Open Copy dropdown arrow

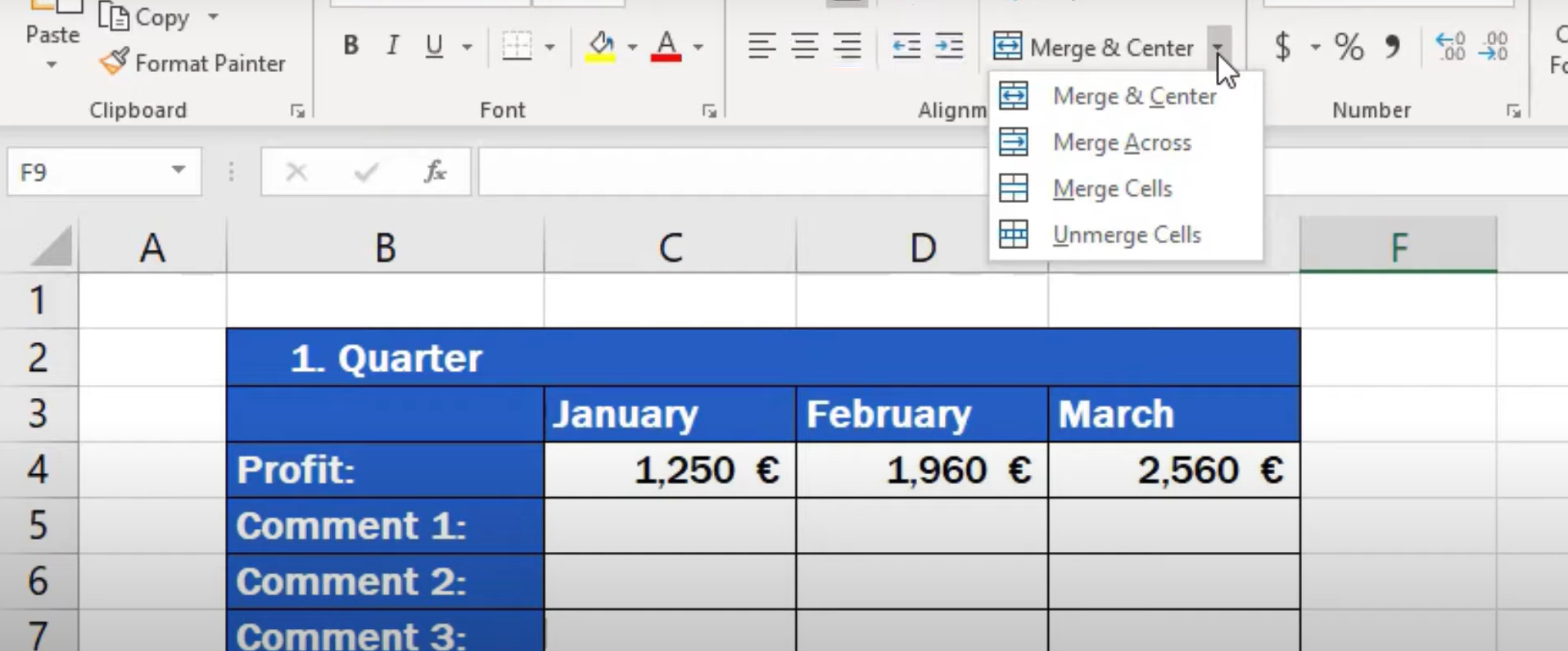click(213, 17)
